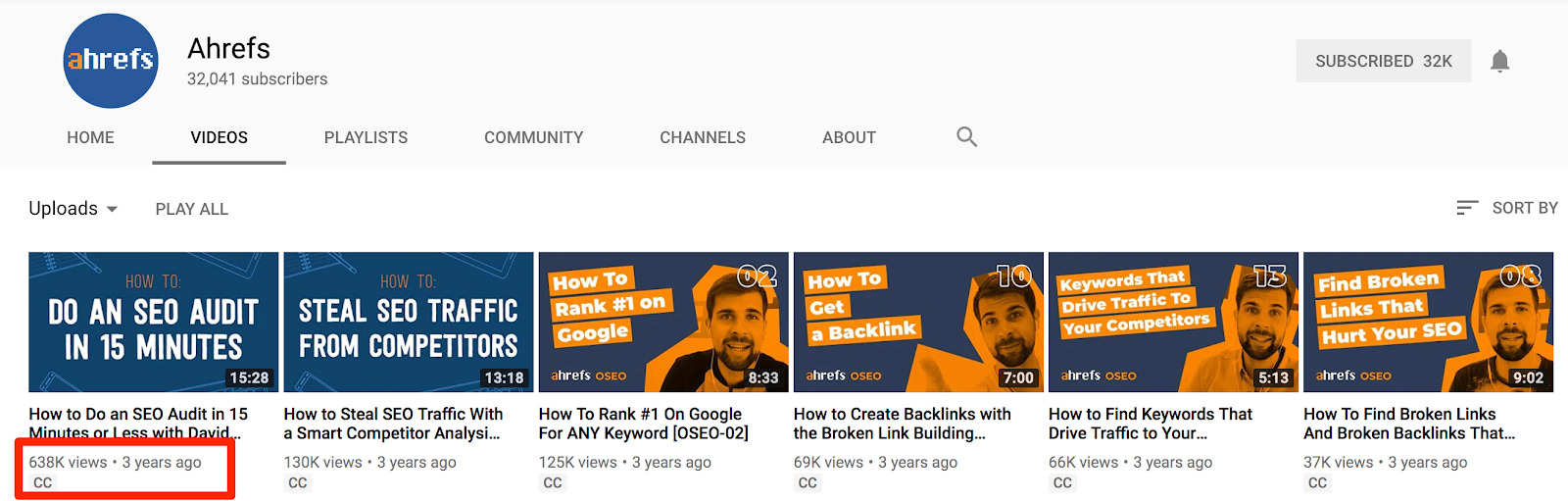Click CC badge under Rank #1 On Google video
The height and width of the screenshot is (501, 1568).
point(553,482)
